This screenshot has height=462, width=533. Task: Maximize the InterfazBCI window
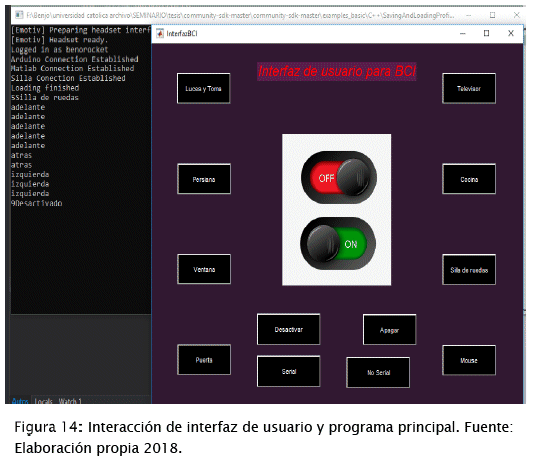click(x=486, y=33)
